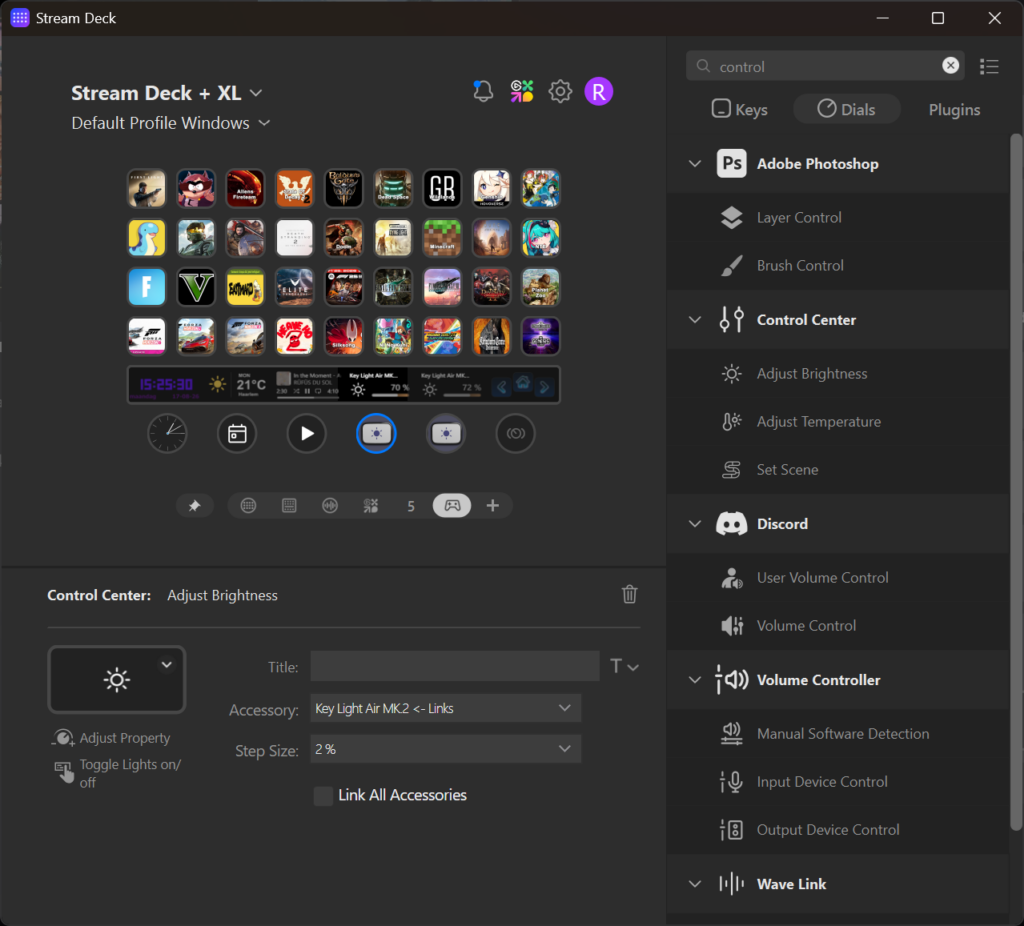Select the Brush Control action

point(838,265)
